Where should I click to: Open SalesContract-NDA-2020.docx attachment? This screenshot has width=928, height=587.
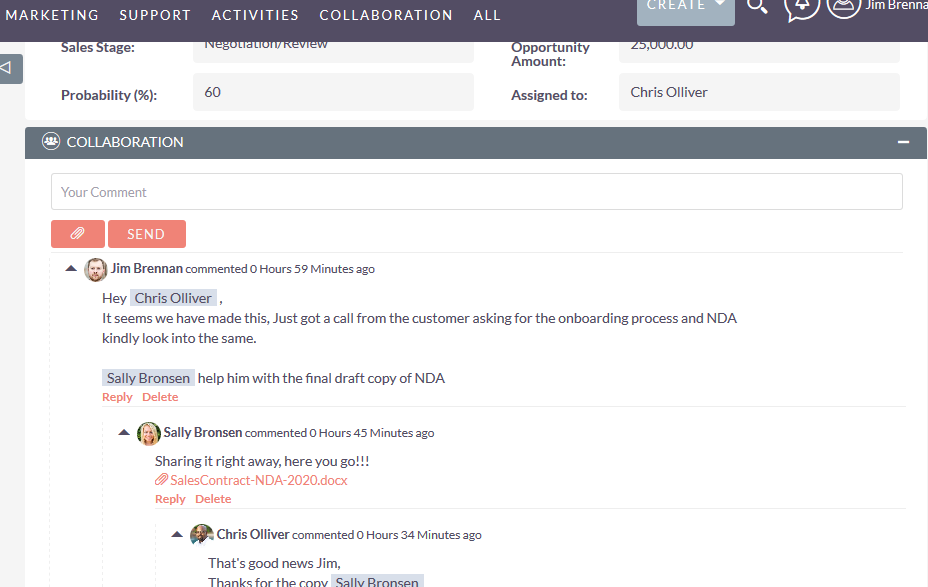tap(258, 480)
